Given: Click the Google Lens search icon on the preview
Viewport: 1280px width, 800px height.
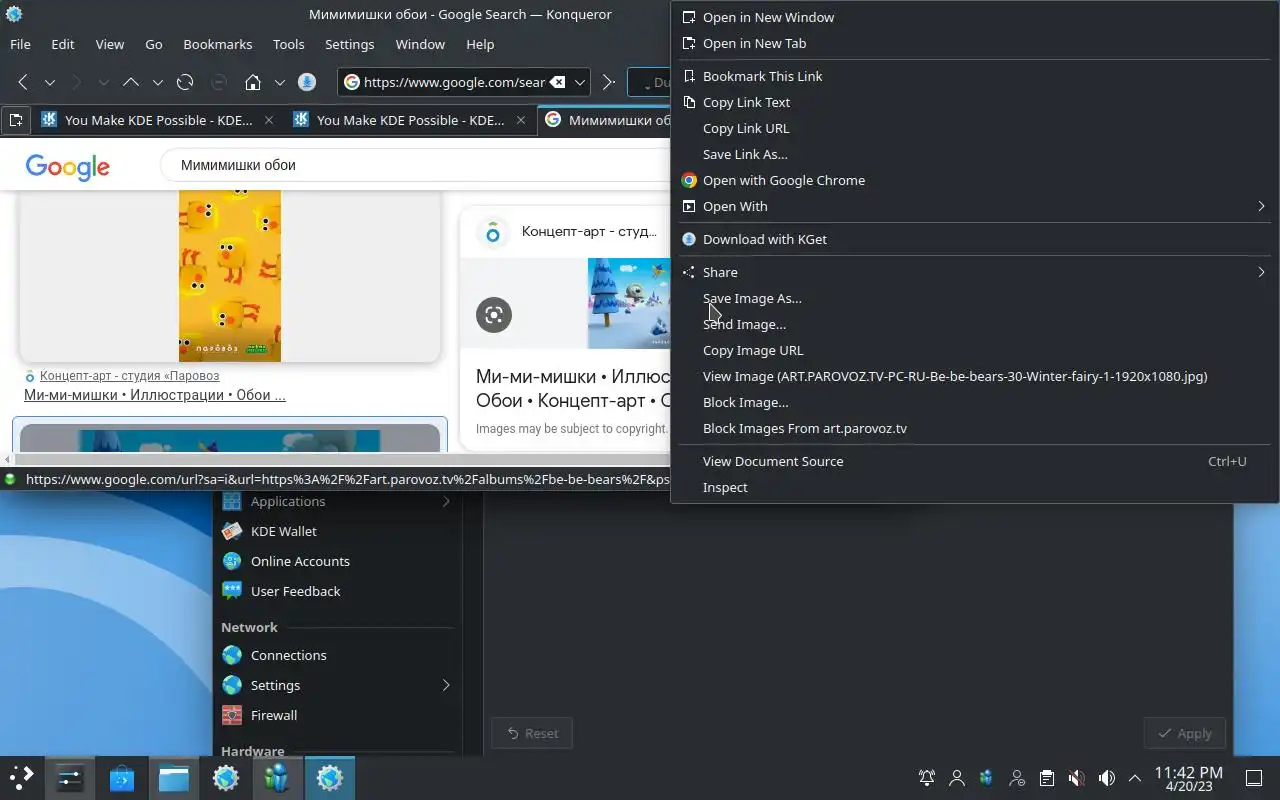Looking at the screenshot, I should [x=494, y=315].
